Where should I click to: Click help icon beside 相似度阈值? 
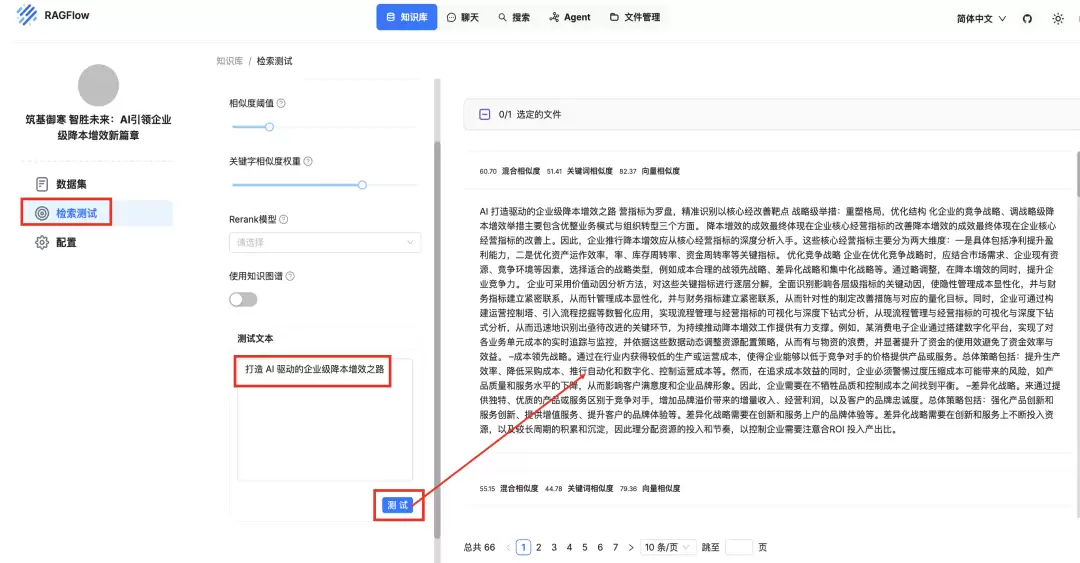(281, 103)
